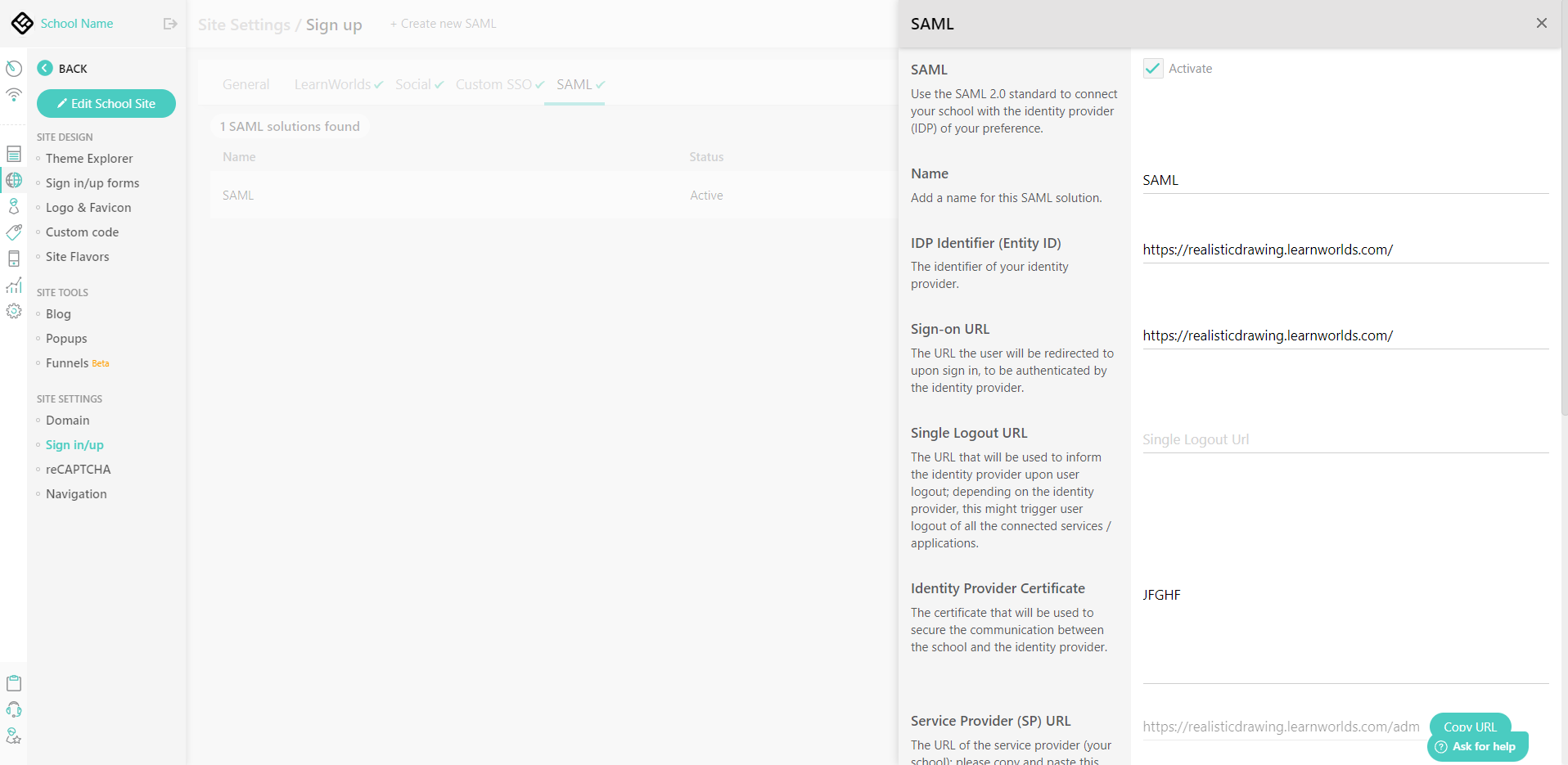
Task: Open the Create new SAML link
Action: coord(442,23)
